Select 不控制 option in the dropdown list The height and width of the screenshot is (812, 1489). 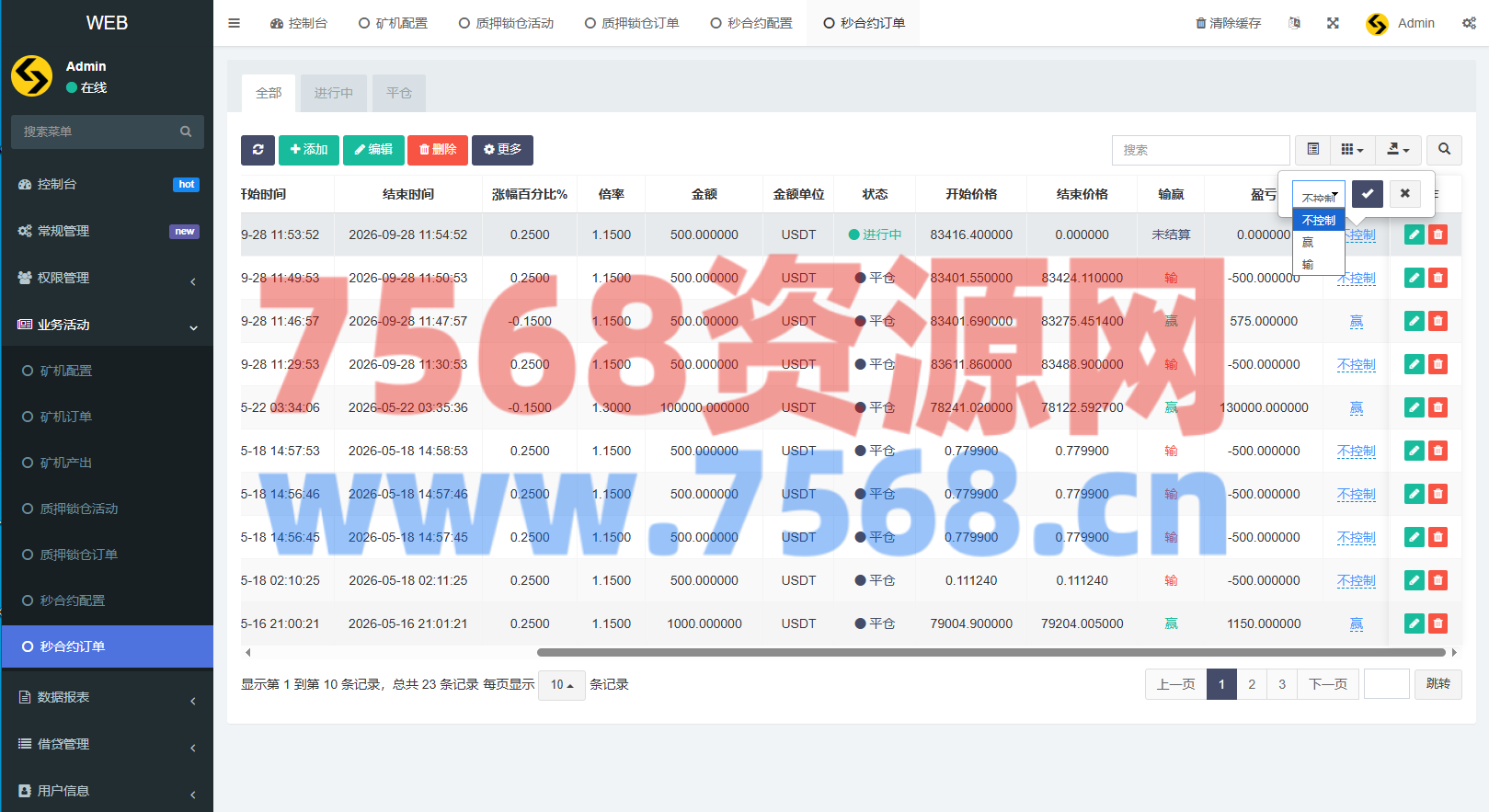(x=1319, y=221)
